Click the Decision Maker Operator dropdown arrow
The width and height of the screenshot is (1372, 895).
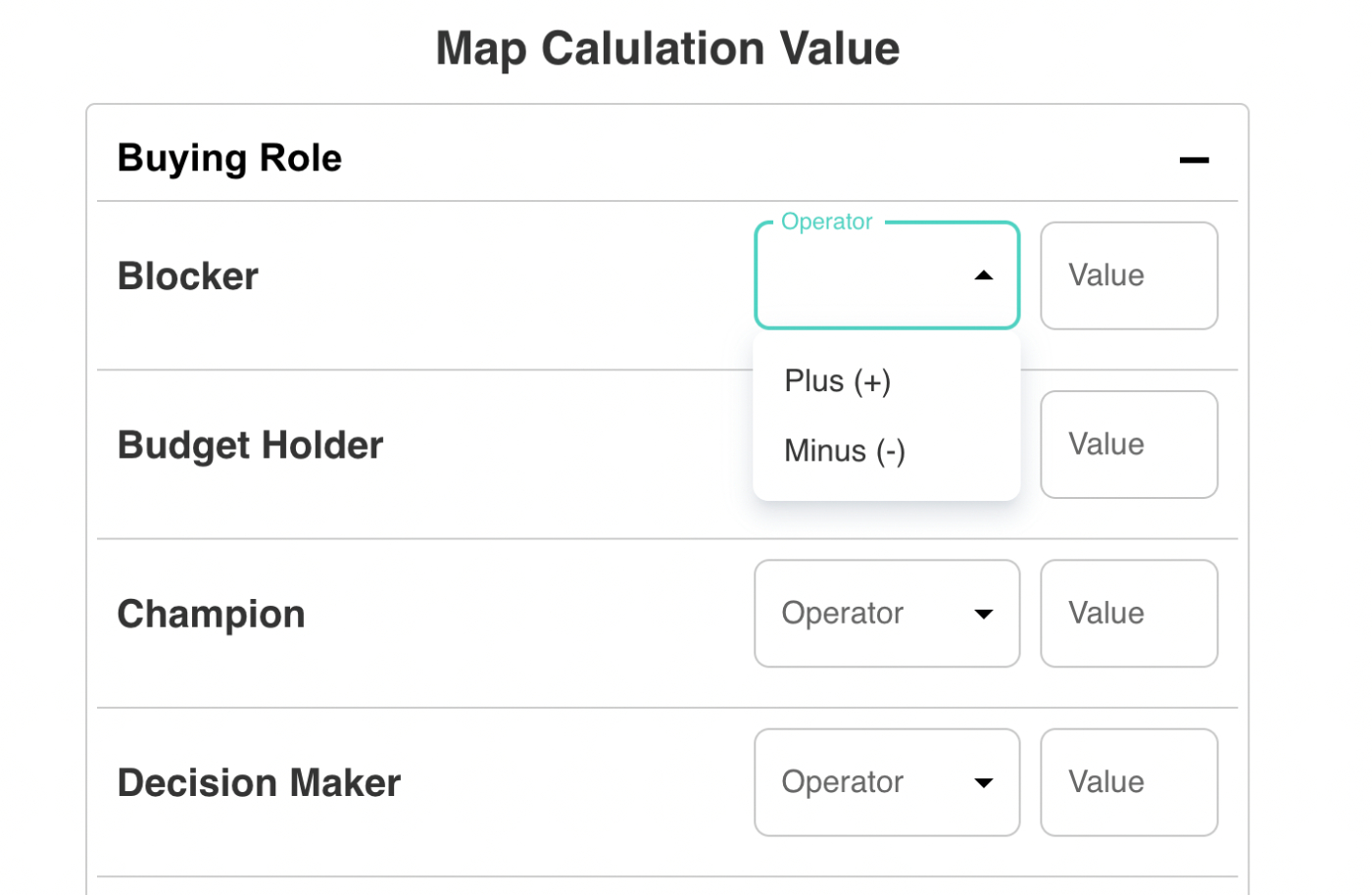pos(984,782)
